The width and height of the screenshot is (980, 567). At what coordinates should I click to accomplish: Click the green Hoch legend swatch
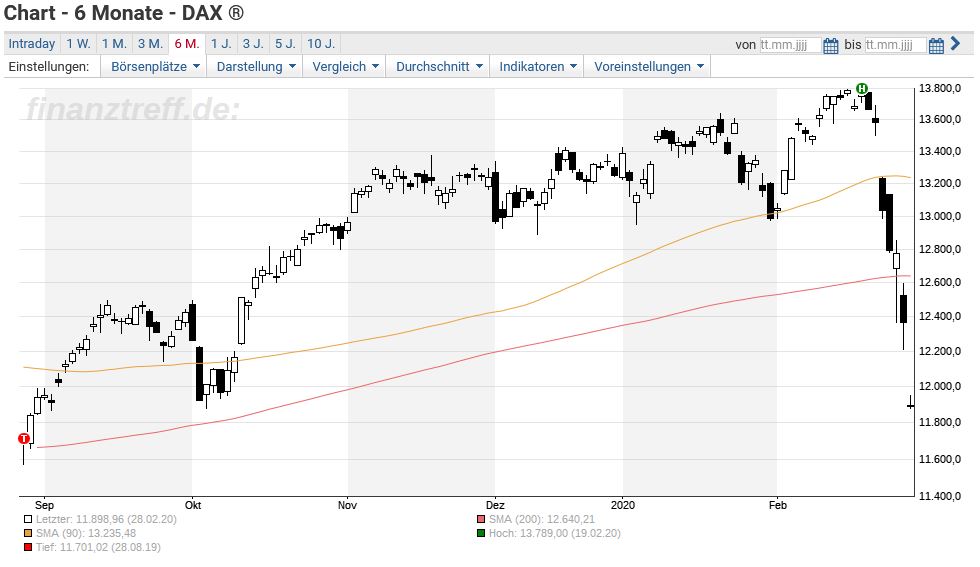tap(481, 534)
